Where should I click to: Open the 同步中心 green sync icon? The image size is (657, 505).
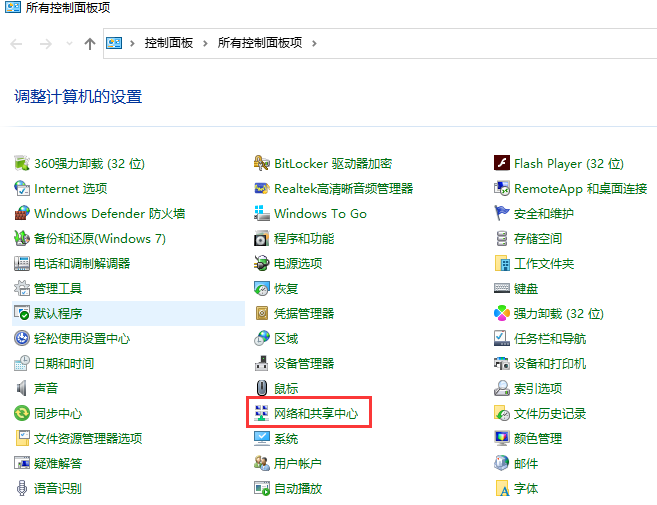[23, 413]
